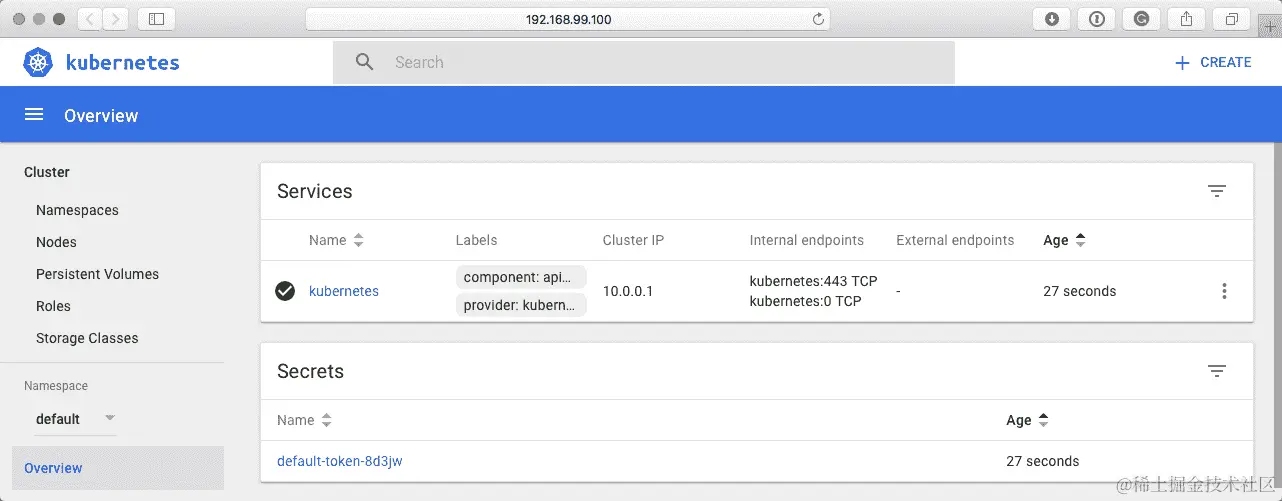Toggle the Safari sidebar button
Screen dimensions: 1282x501
pos(156,18)
